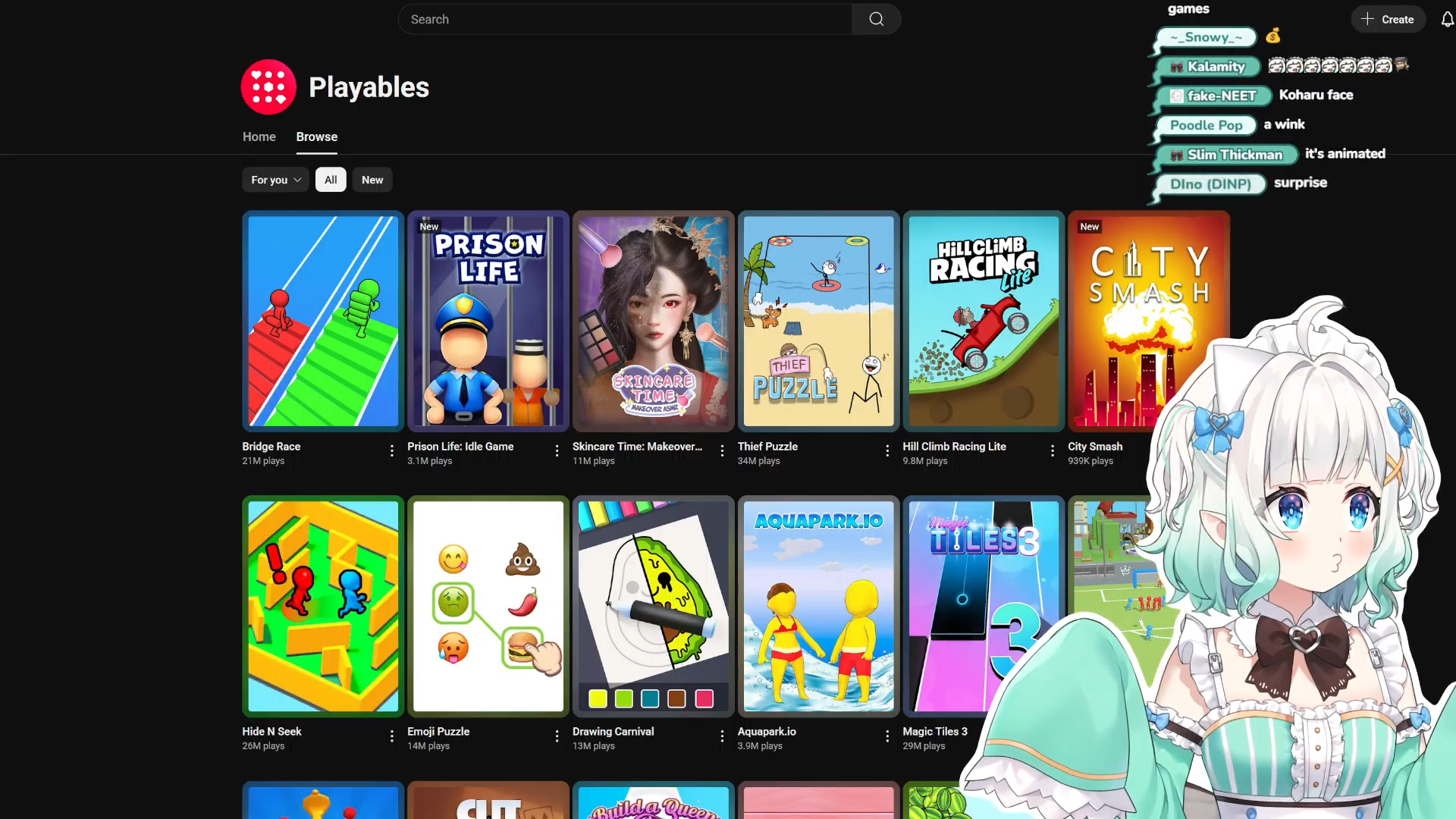
Task: Click the fake-NEET chat username
Action: [1221, 96]
